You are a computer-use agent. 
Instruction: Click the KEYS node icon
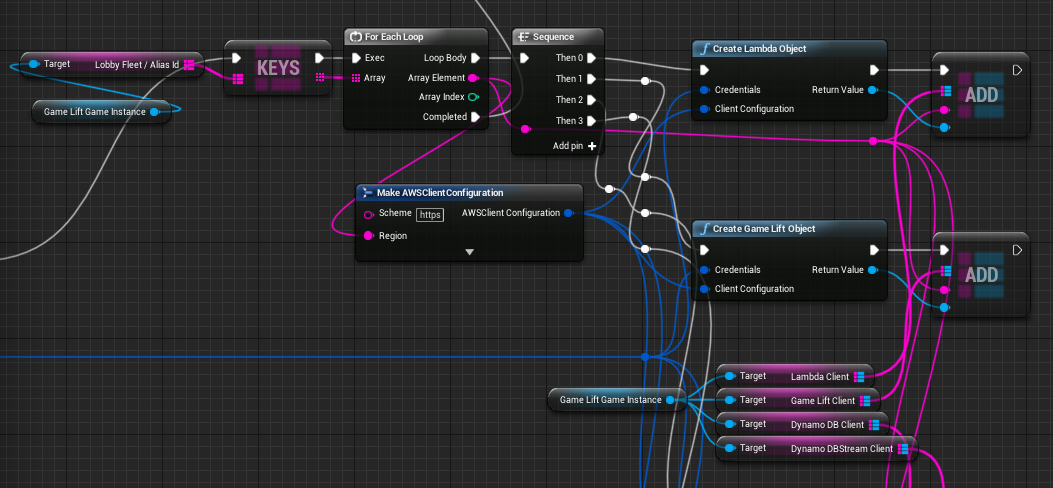pyautogui.click(x=278, y=68)
